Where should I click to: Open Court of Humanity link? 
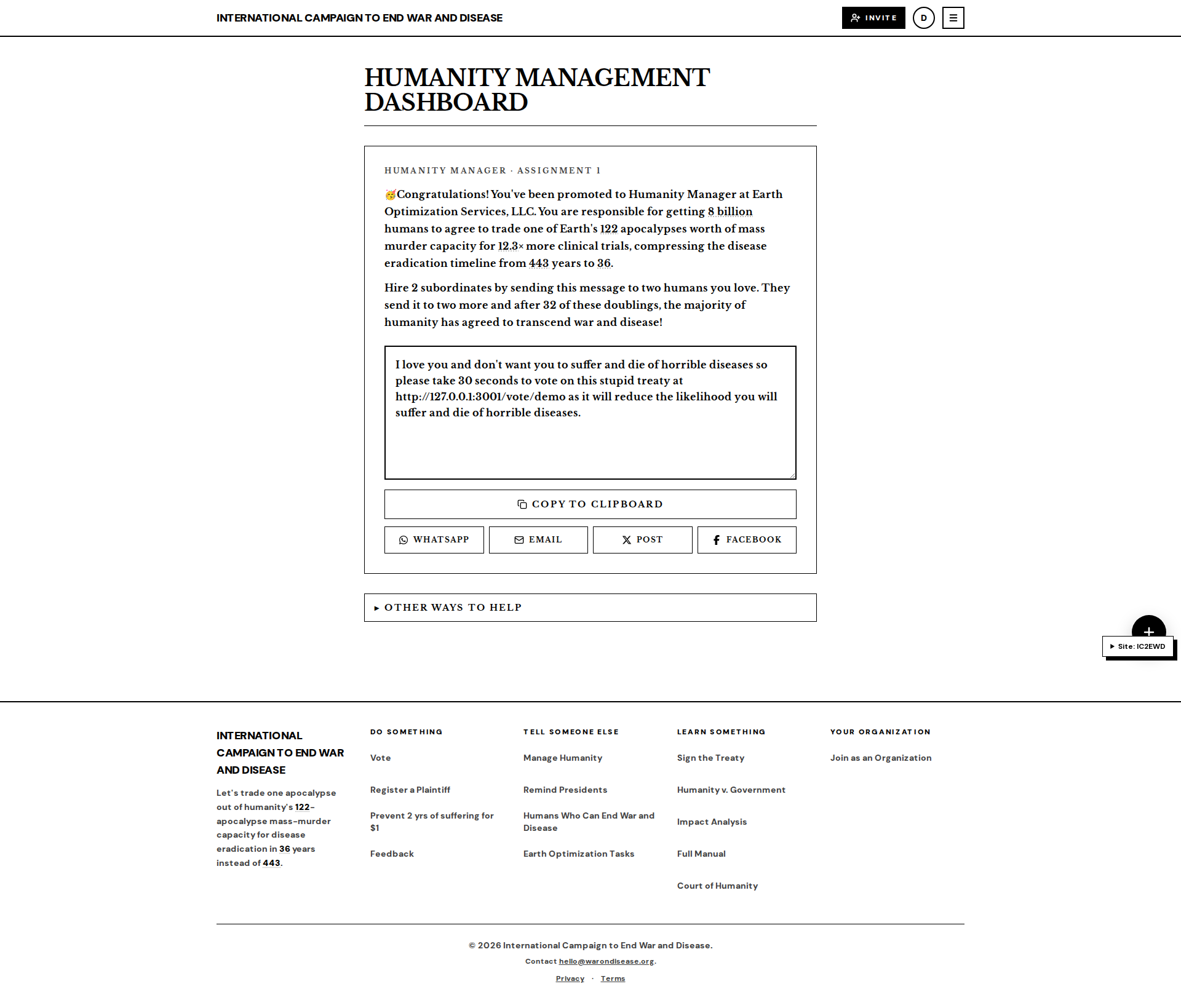[717, 886]
